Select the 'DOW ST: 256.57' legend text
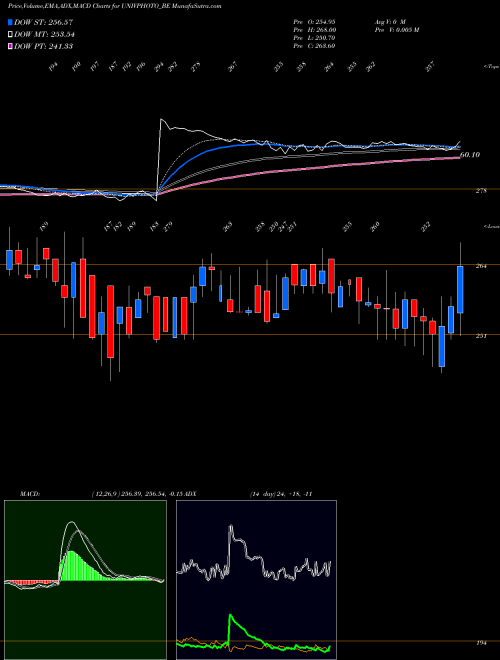 (x=44, y=22)
